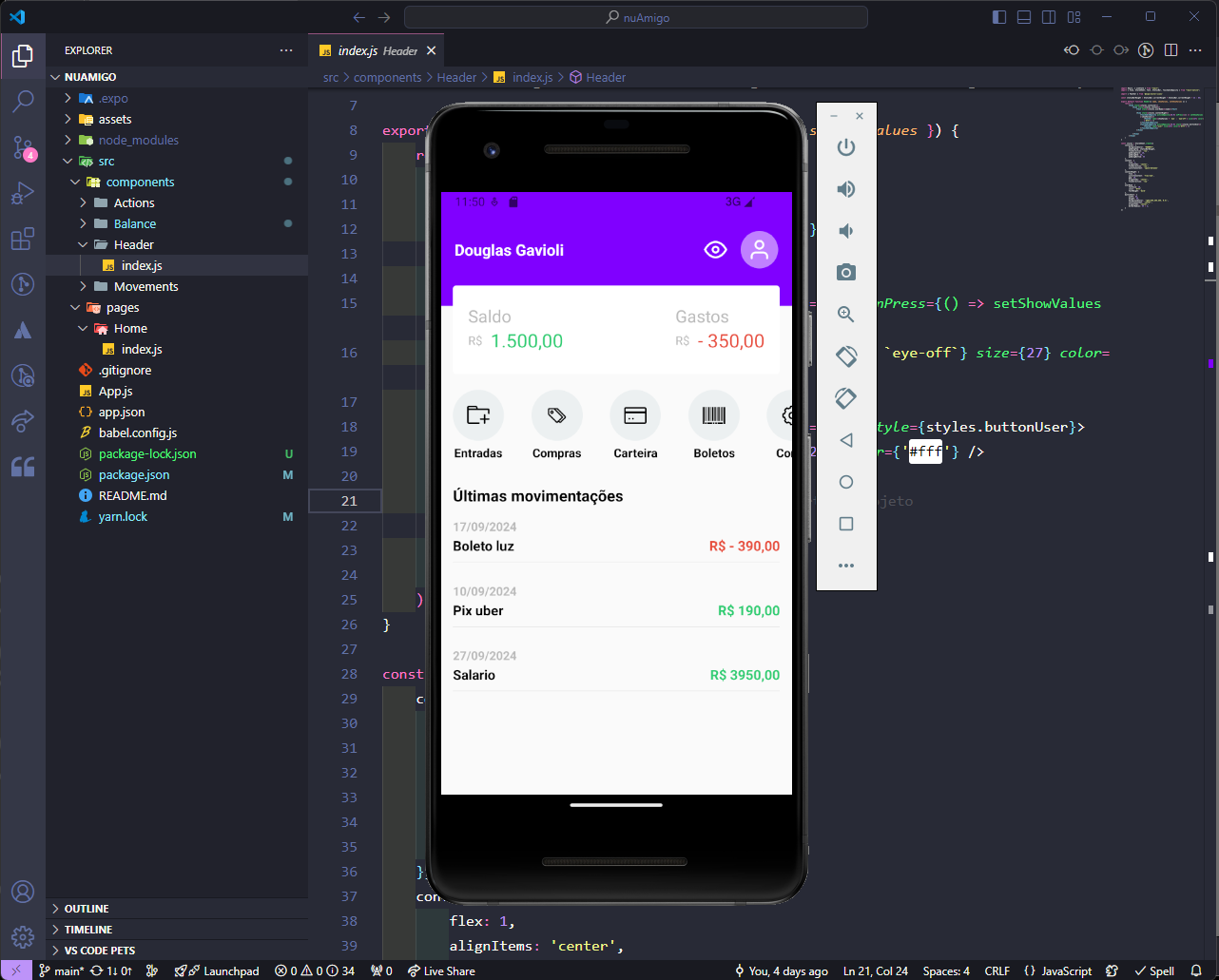Toggle bottom panel layout button
The height and width of the screenshot is (980, 1219).
coord(1024,17)
